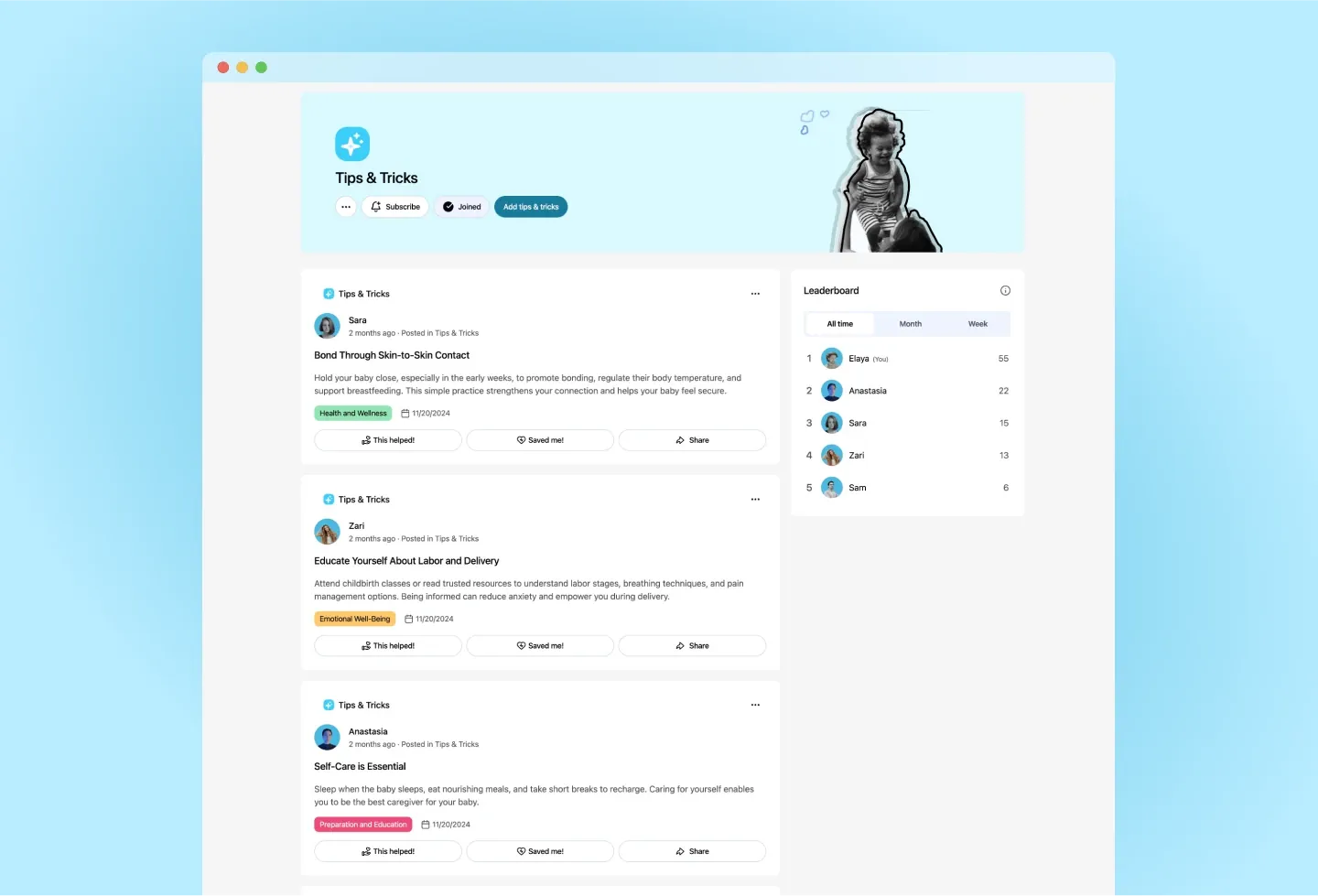Image resolution: width=1318 pixels, height=896 pixels.
Task: Click Anastasia's avatar in the leaderboard
Action: point(831,391)
